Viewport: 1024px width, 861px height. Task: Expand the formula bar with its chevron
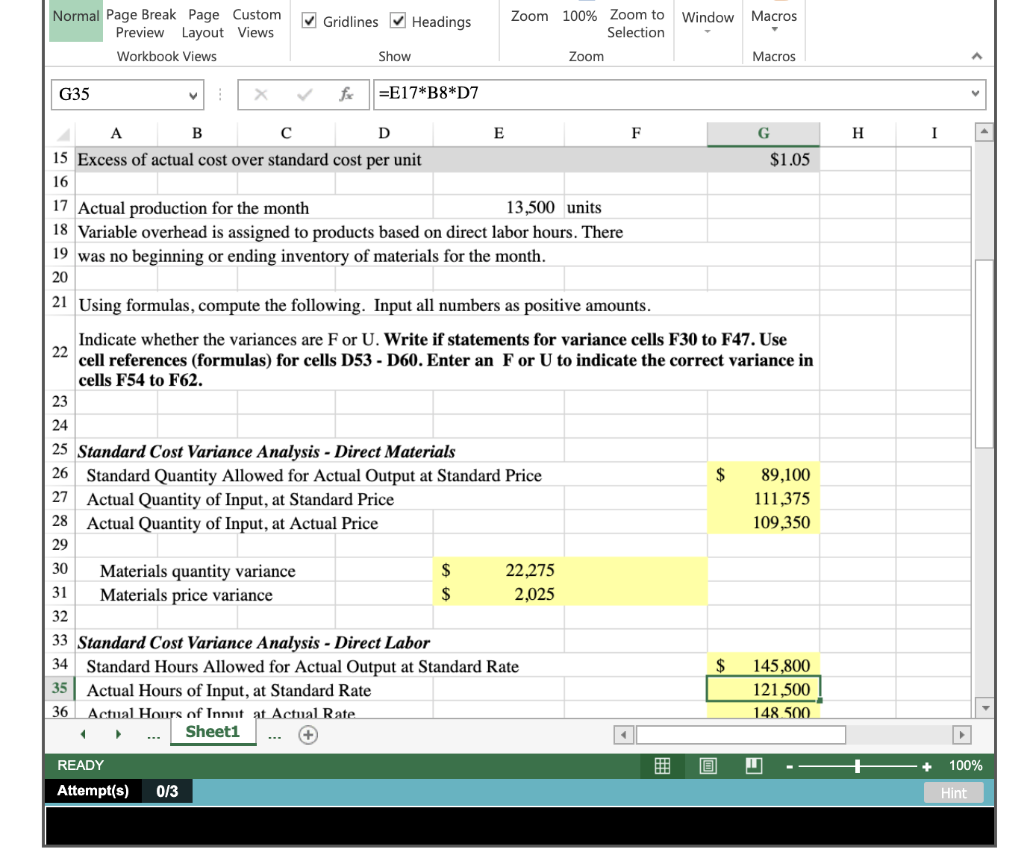click(976, 94)
